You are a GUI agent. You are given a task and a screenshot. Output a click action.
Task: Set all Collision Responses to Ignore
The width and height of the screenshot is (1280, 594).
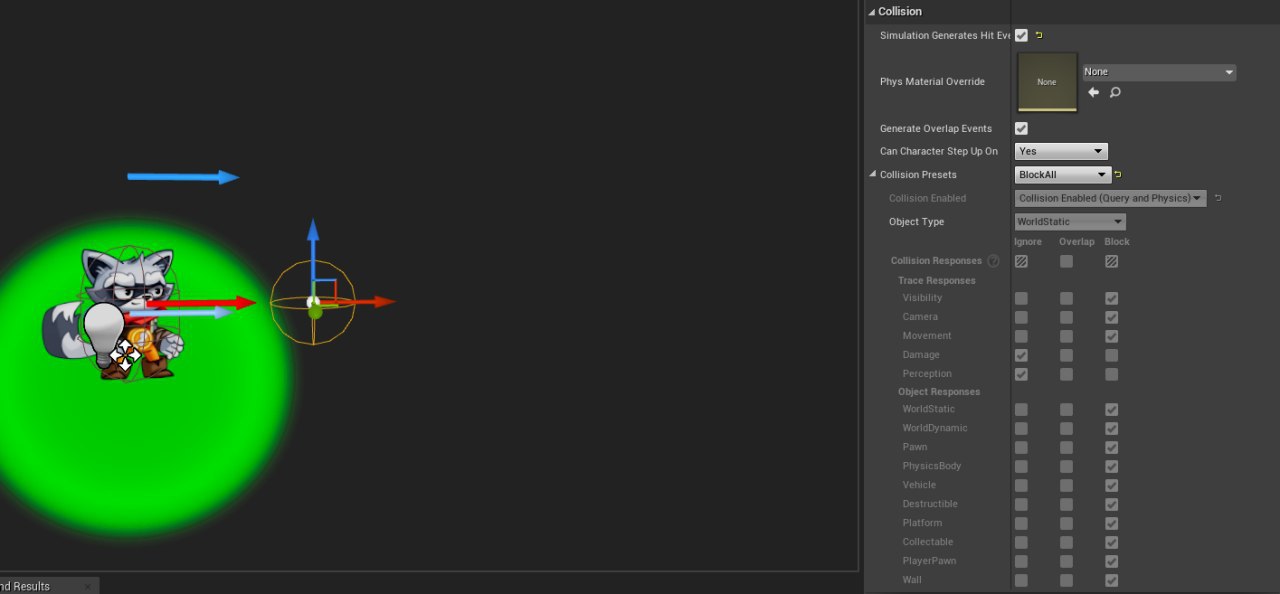tap(1021, 261)
